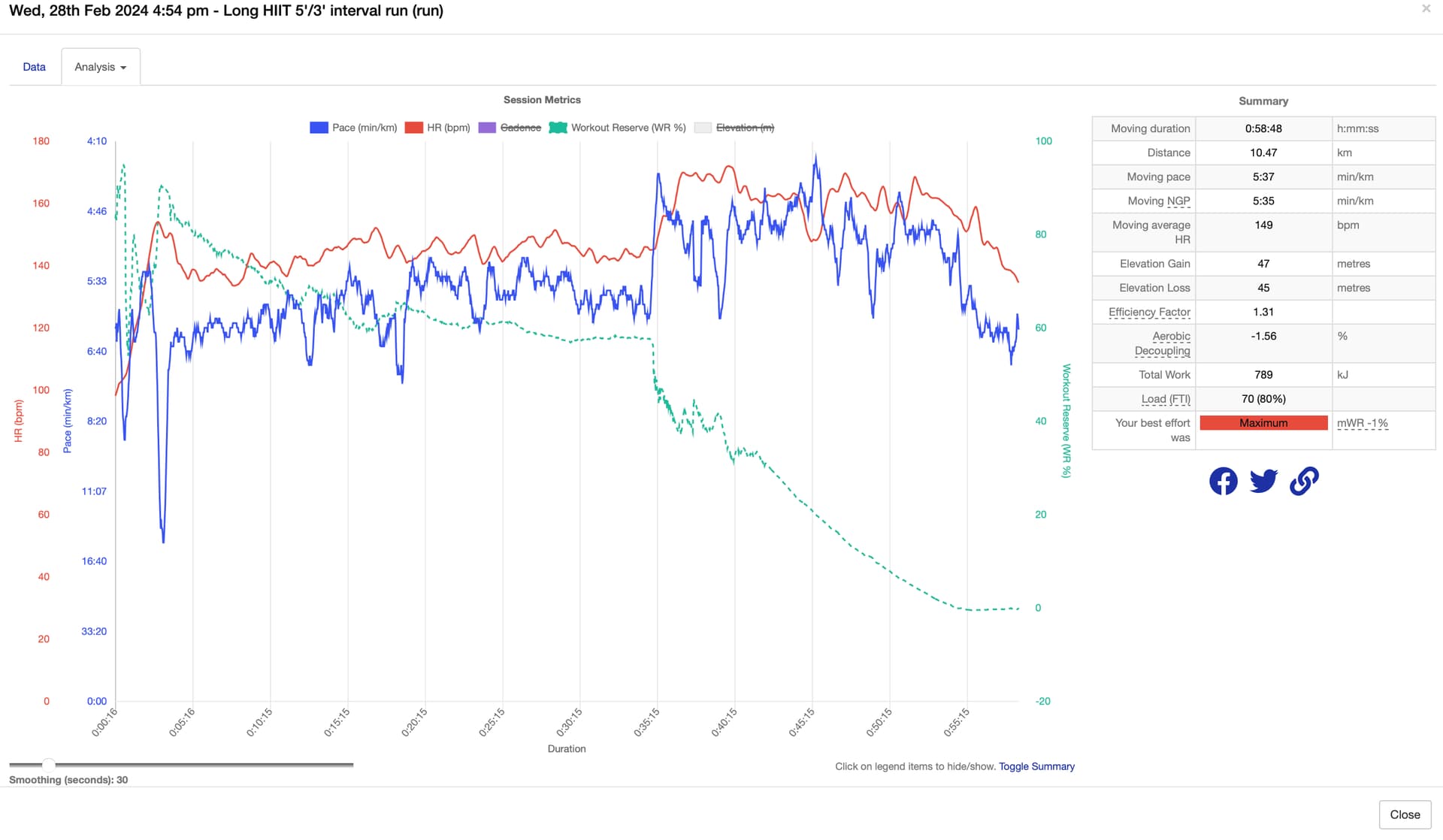Click the green Workout Reserve legend swatch
The image size is (1443, 840).
(x=558, y=128)
